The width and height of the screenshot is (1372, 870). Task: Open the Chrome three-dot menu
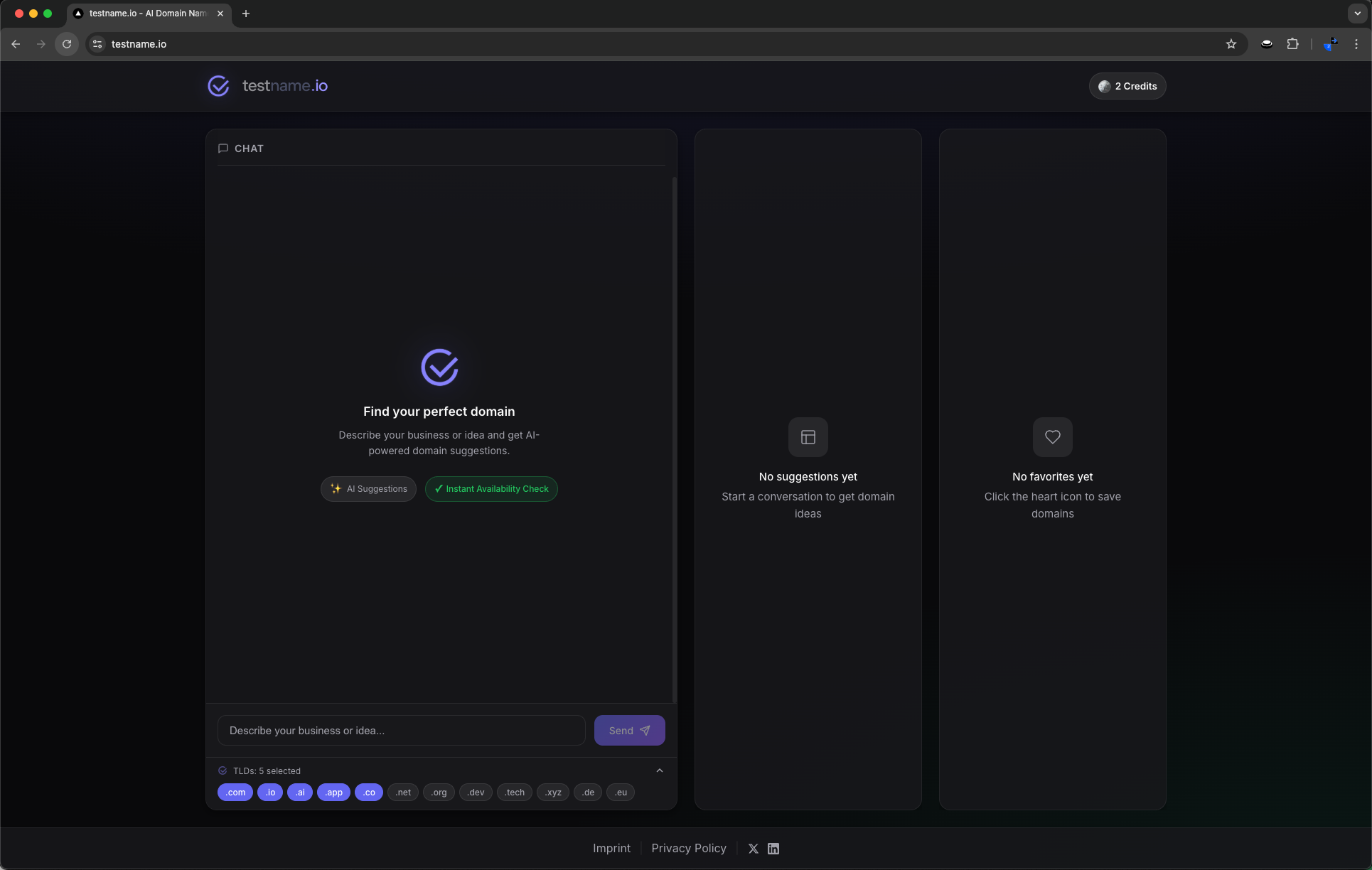[1356, 44]
